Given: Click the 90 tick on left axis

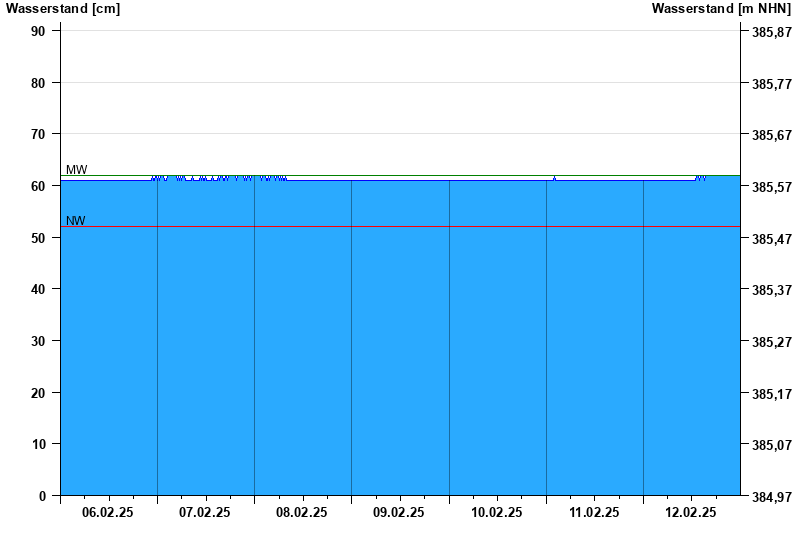Looking at the screenshot, I should click(38, 31).
